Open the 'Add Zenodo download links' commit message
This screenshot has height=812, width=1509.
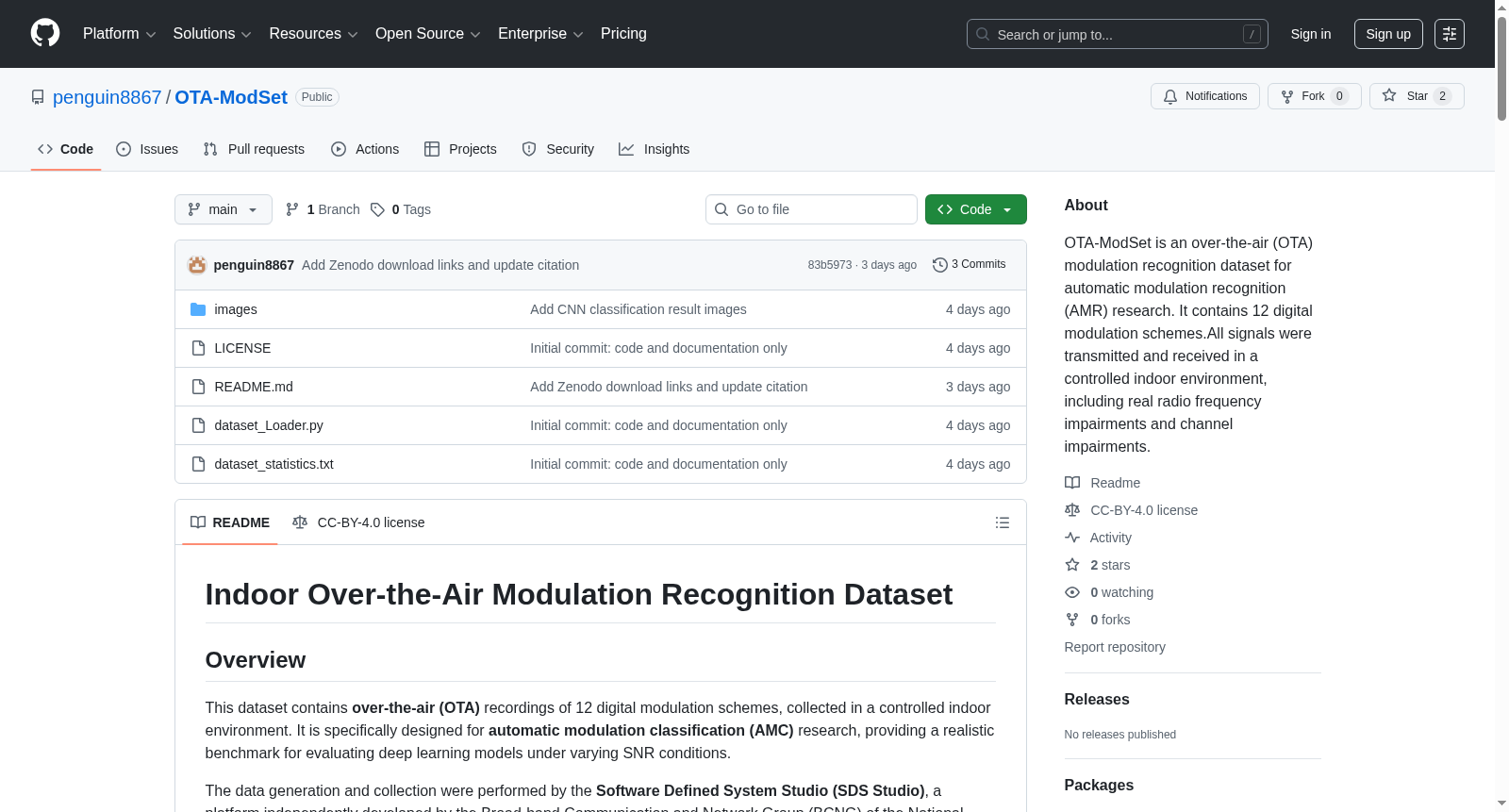(x=440, y=265)
